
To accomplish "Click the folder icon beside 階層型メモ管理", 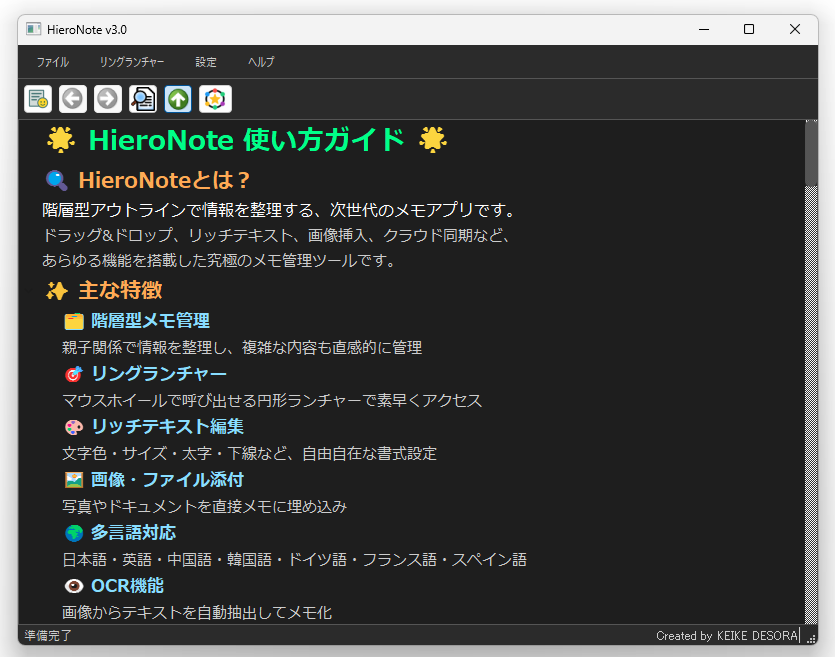I will (73, 320).
